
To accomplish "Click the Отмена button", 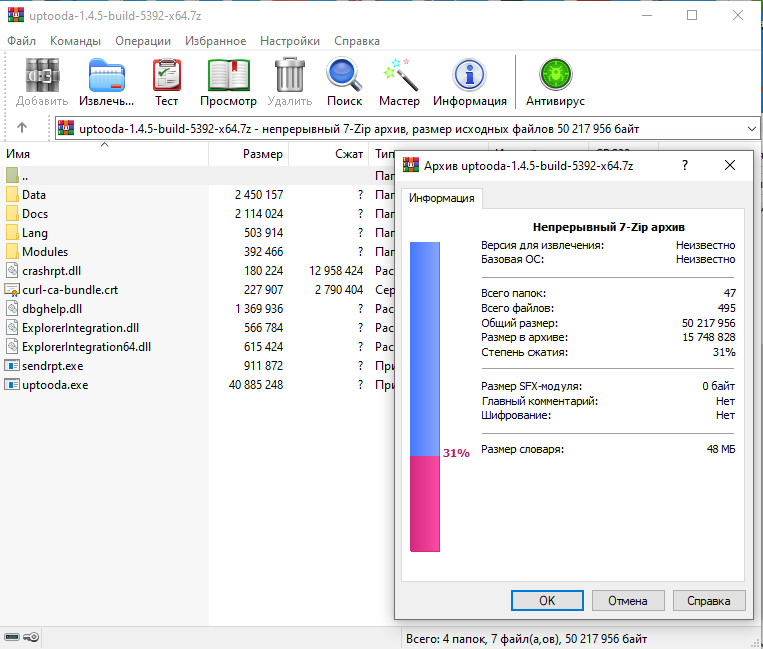I will [628, 600].
